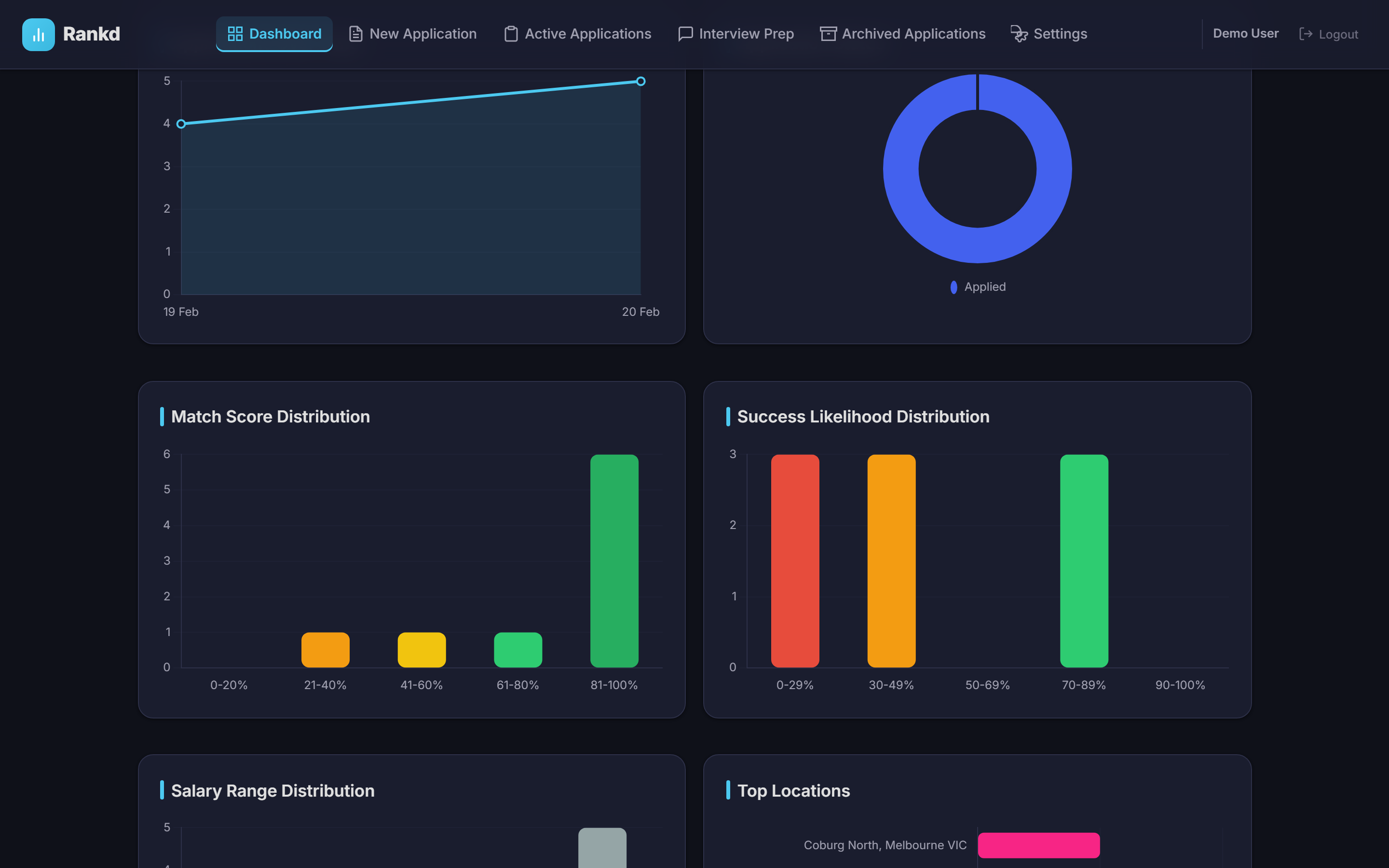Select the 20 Feb data point on the line chart
Screen dimensions: 1389x868
pos(640,81)
